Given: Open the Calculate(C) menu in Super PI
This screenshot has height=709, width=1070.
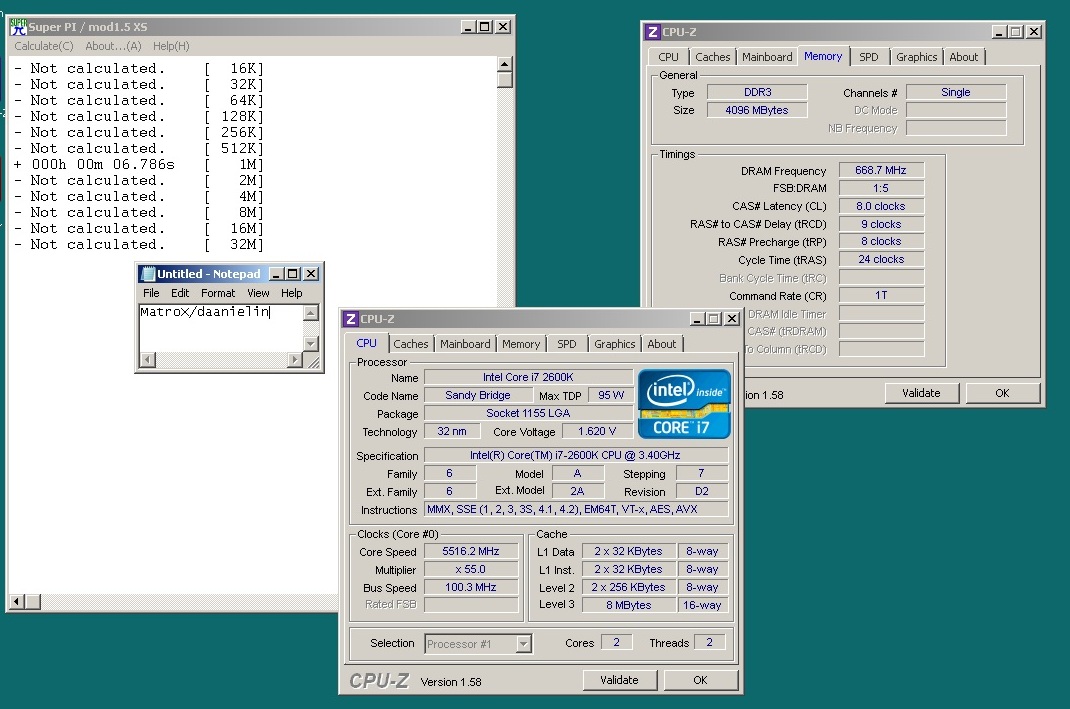Looking at the screenshot, I should point(44,46).
